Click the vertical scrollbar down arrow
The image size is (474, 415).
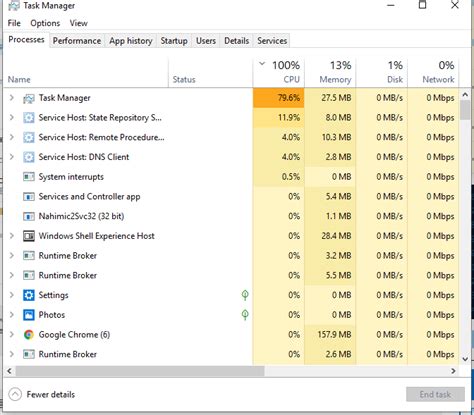pyautogui.click(x=465, y=359)
